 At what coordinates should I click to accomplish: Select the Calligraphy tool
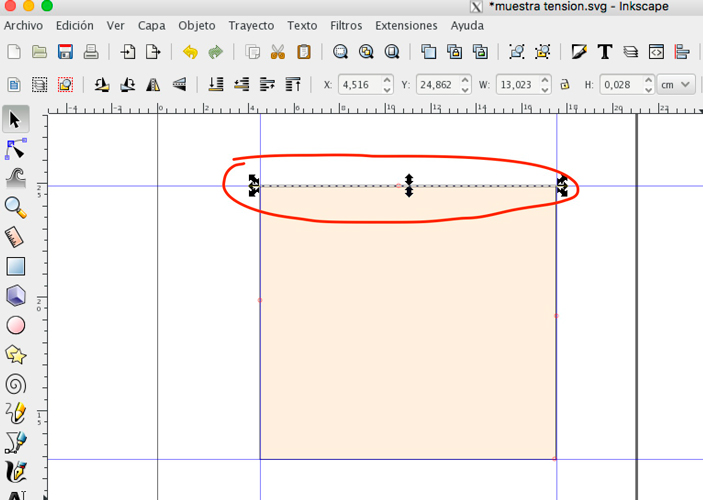click(x=15, y=472)
